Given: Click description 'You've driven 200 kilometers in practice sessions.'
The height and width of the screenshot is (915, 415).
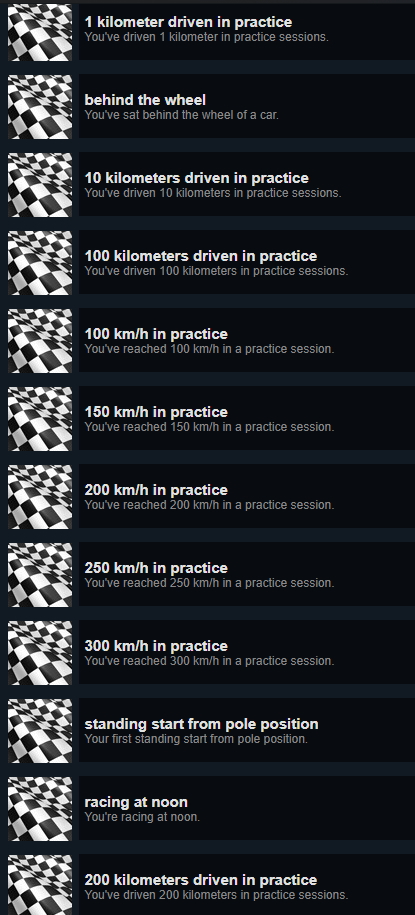Looking at the screenshot, I should coord(216,895).
